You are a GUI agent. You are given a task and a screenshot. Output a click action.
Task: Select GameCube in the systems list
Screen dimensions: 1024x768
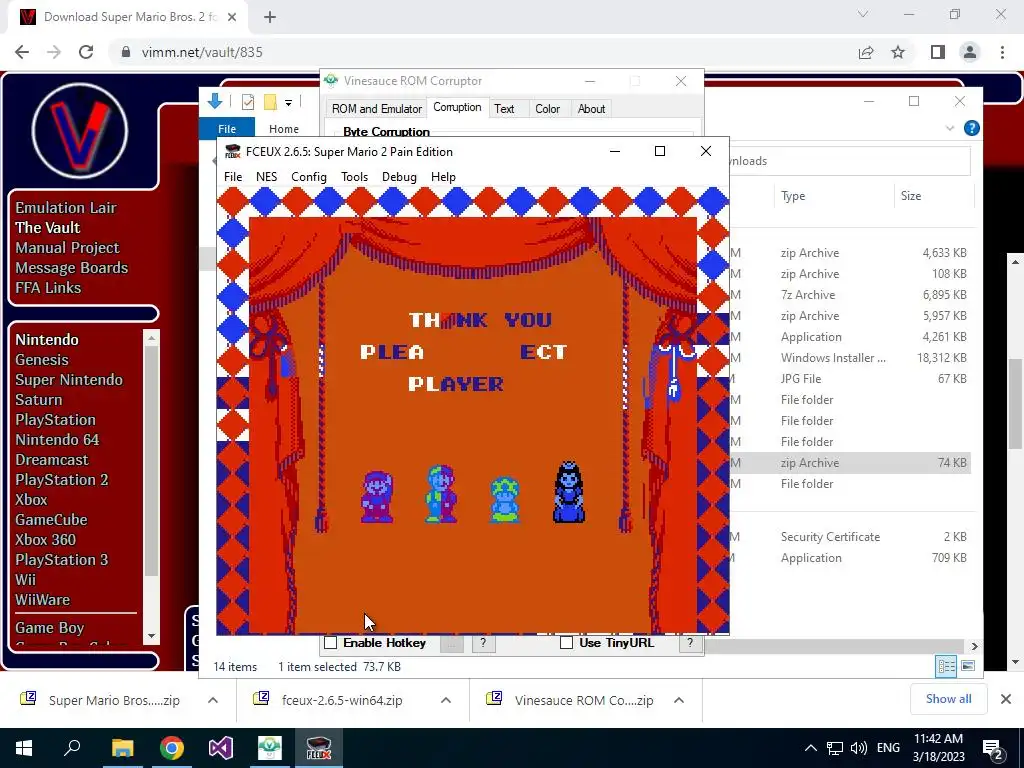click(x=52, y=520)
